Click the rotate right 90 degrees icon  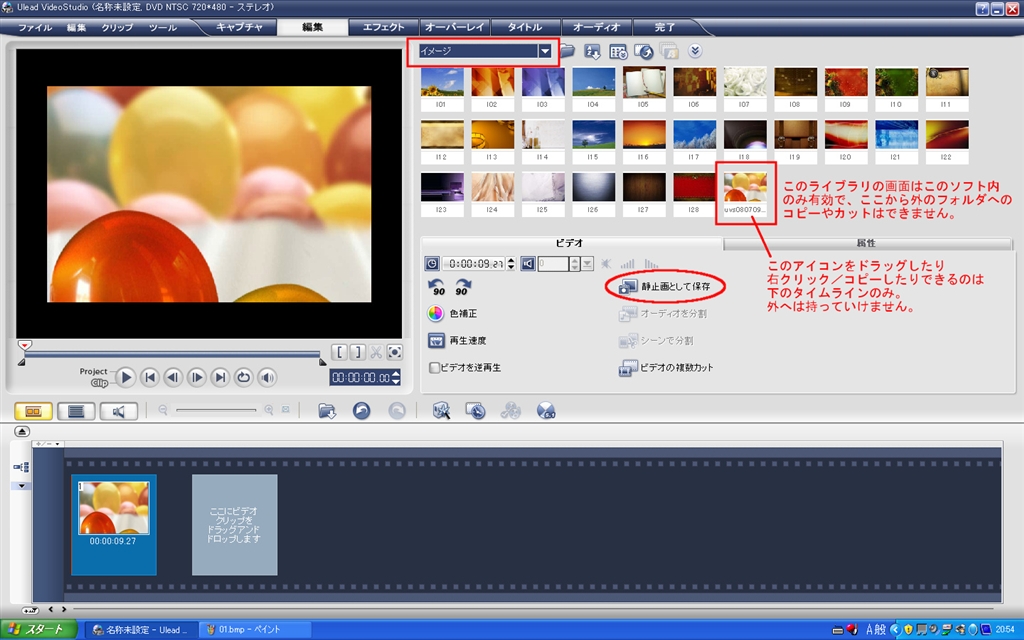pos(463,287)
